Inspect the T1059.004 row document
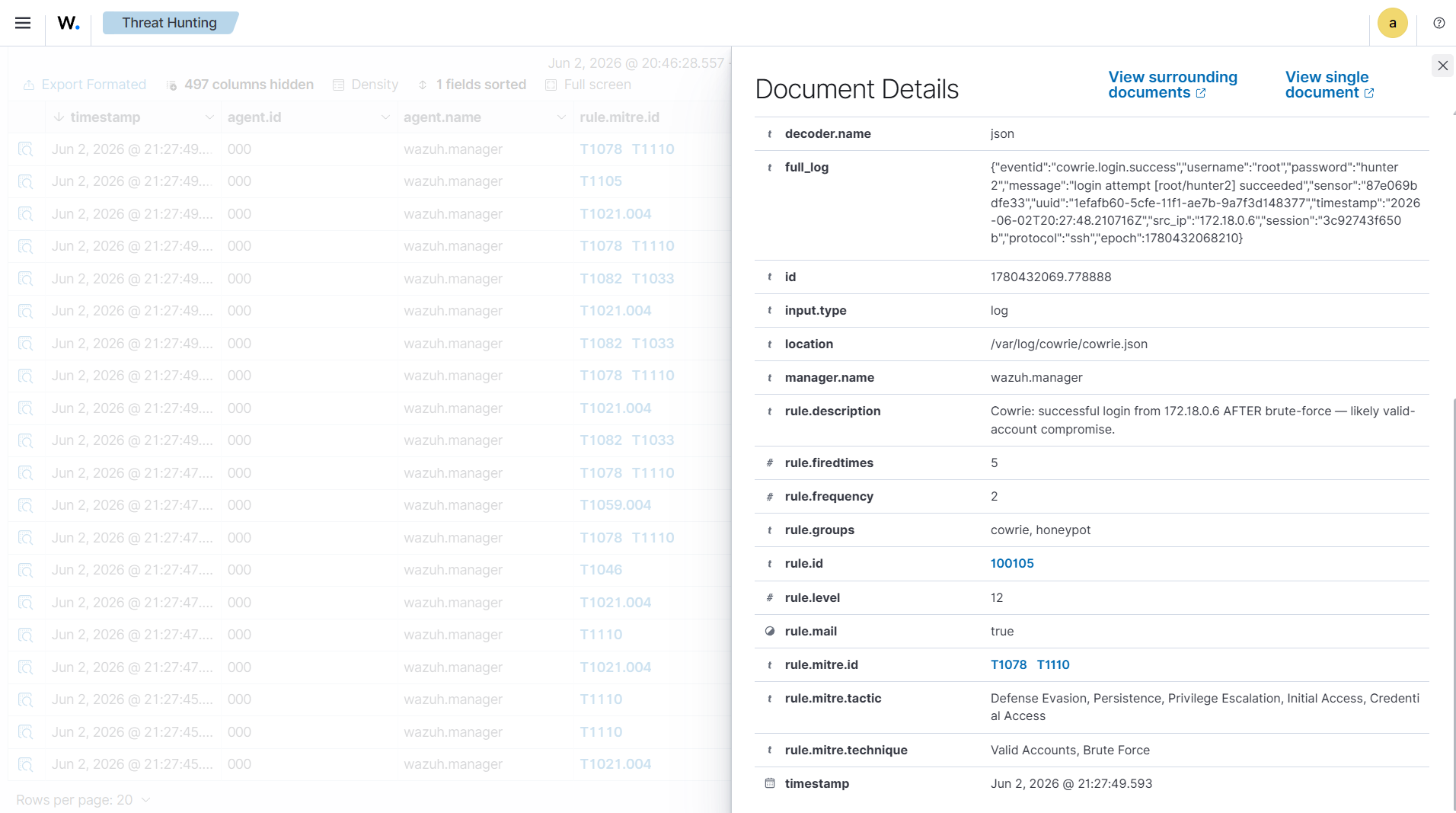The width and height of the screenshot is (1456, 813). pyautogui.click(x=25, y=505)
